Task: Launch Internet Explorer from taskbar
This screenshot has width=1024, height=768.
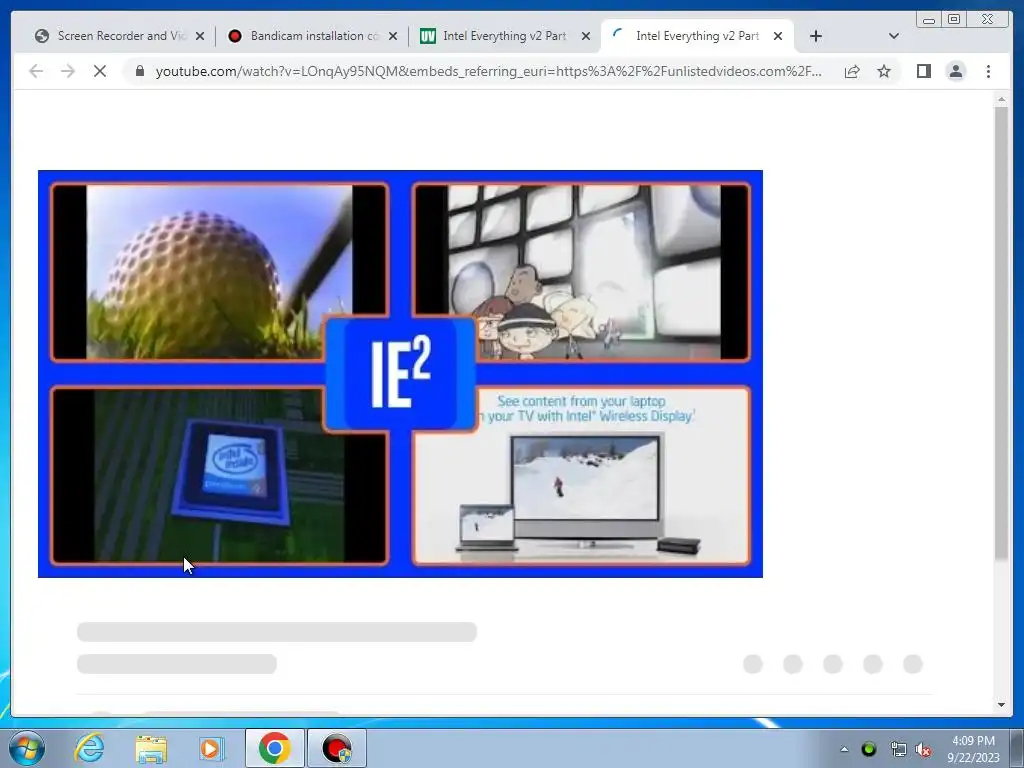Action: pyautogui.click(x=89, y=748)
